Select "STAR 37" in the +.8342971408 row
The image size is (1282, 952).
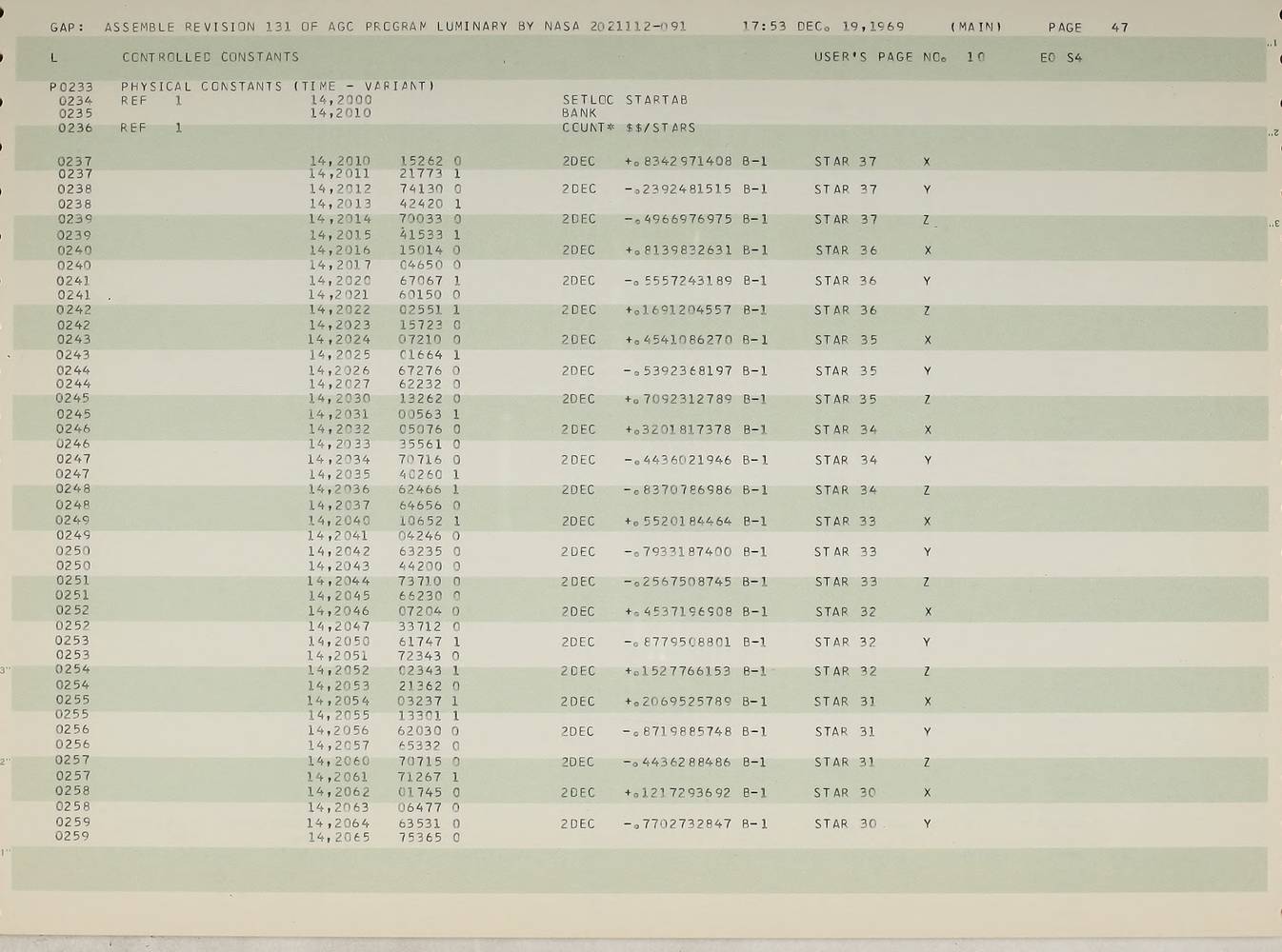click(x=845, y=161)
